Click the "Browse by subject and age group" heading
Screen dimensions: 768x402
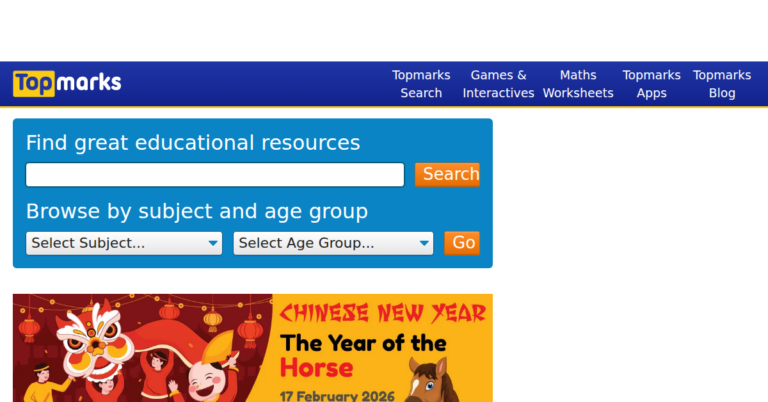coord(197,211)
